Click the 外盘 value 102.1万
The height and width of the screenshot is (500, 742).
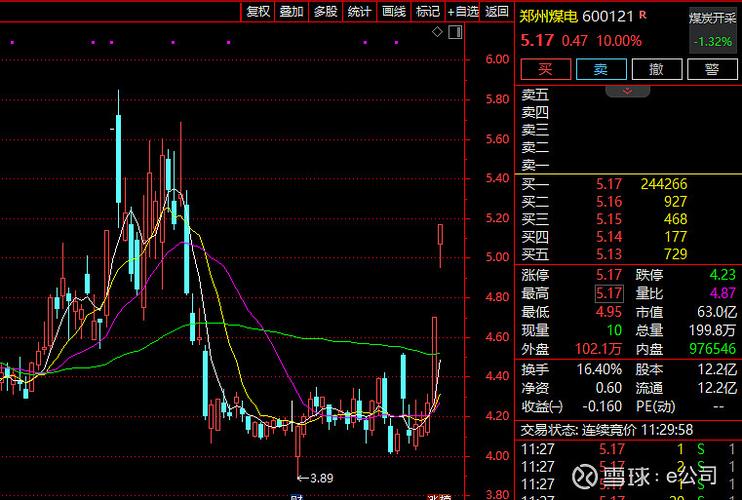(598, 349)
